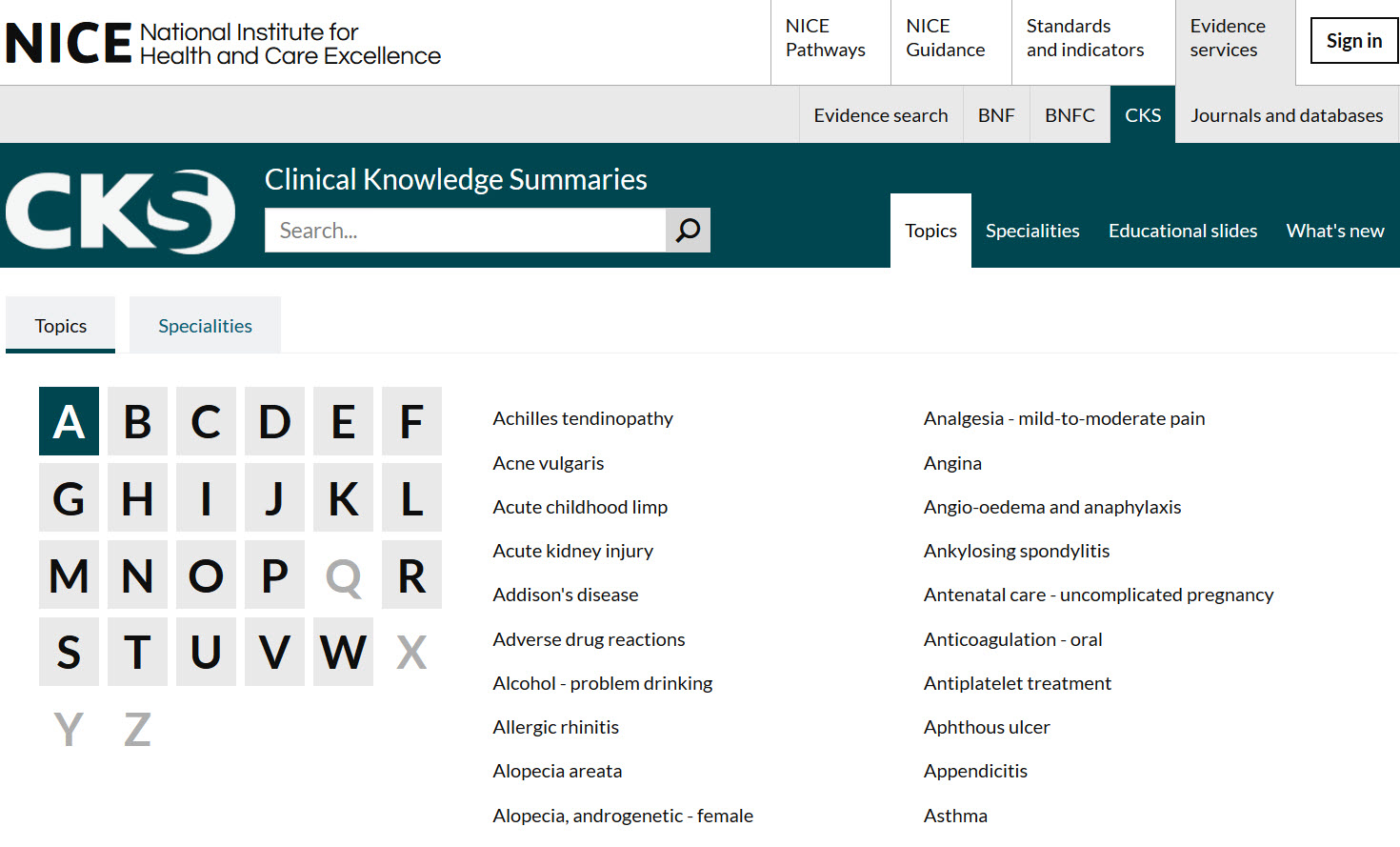
Task: Click the Sign in button
Action: coord(1353,40)
